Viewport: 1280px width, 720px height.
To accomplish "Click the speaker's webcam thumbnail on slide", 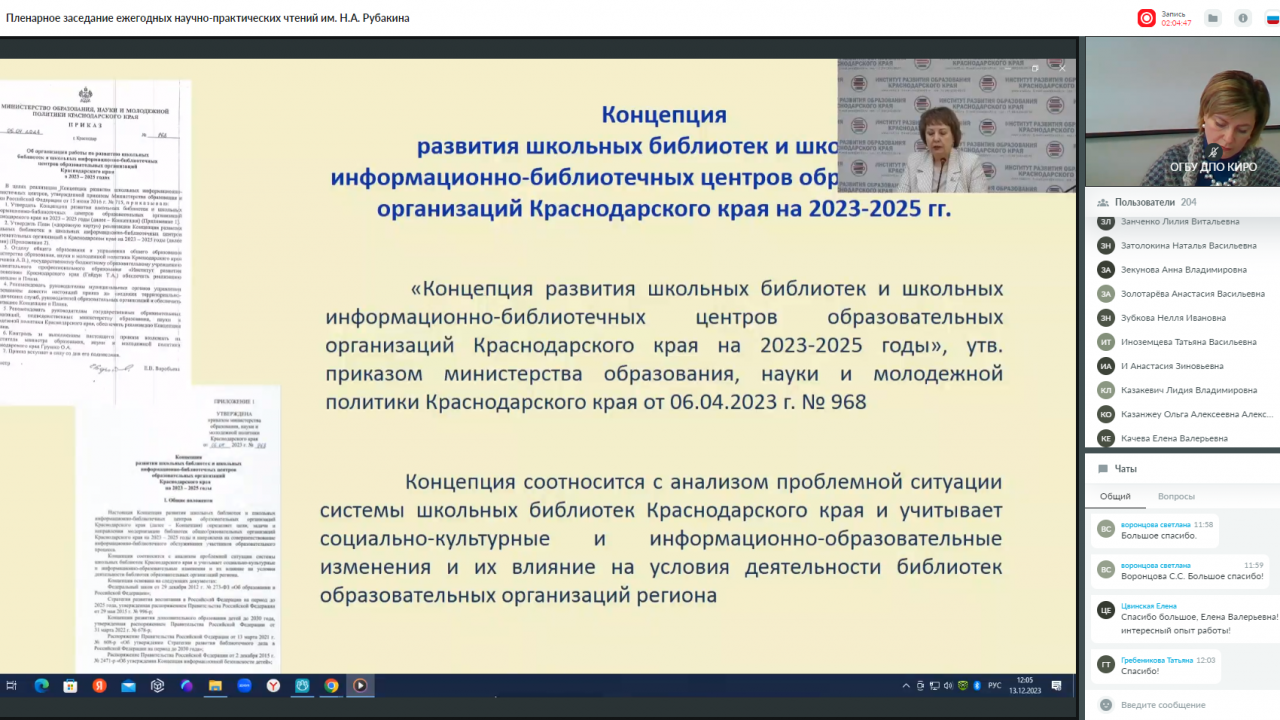I will point(956,126).
